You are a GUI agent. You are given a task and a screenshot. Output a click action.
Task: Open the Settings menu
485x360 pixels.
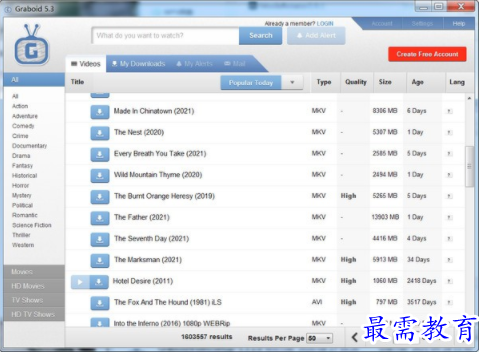coord(422,24)
